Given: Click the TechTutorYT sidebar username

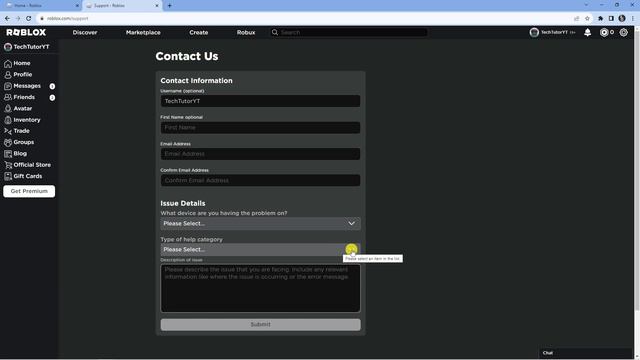Looking at the screenshot, I should [31, 47].
